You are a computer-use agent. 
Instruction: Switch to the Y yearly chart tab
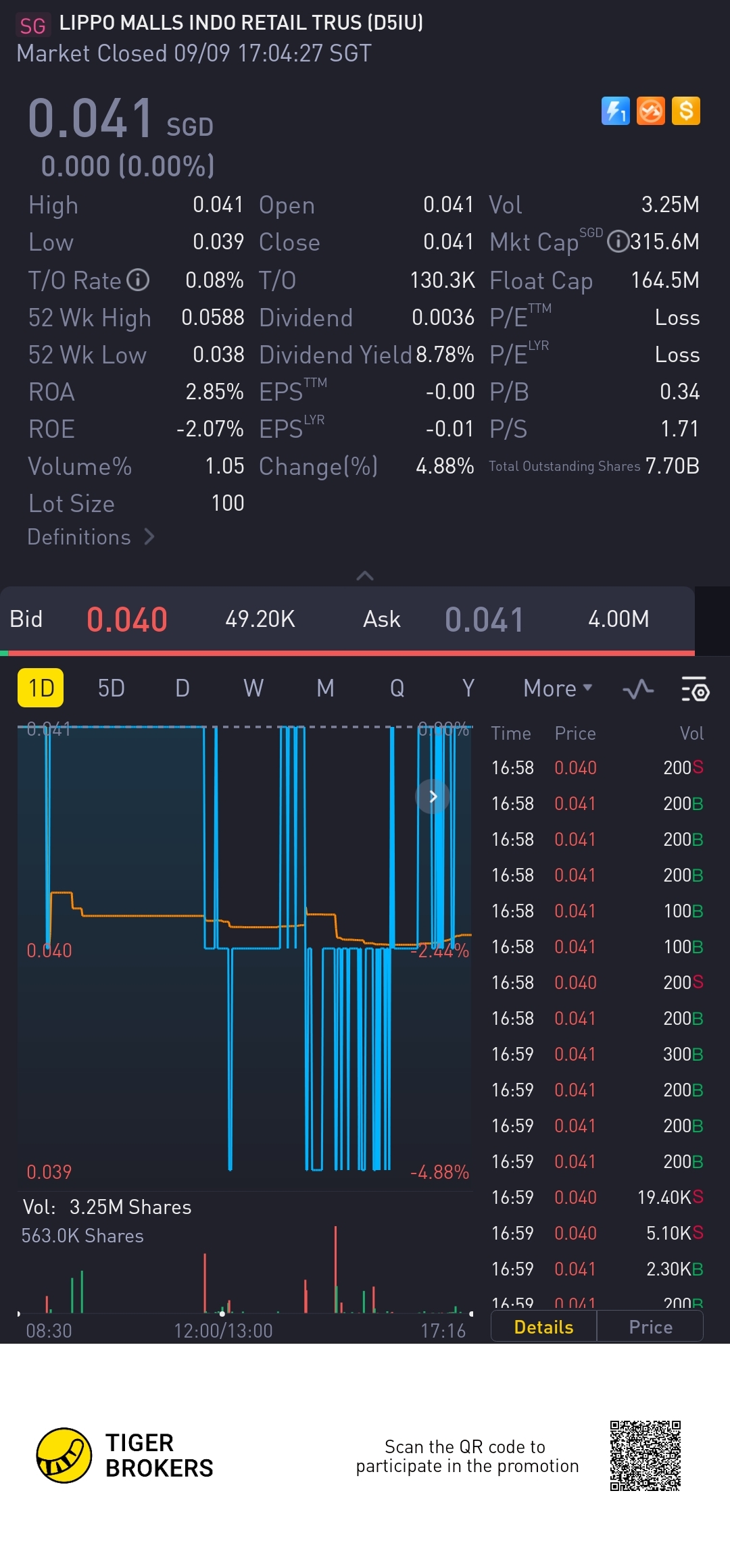468,688
